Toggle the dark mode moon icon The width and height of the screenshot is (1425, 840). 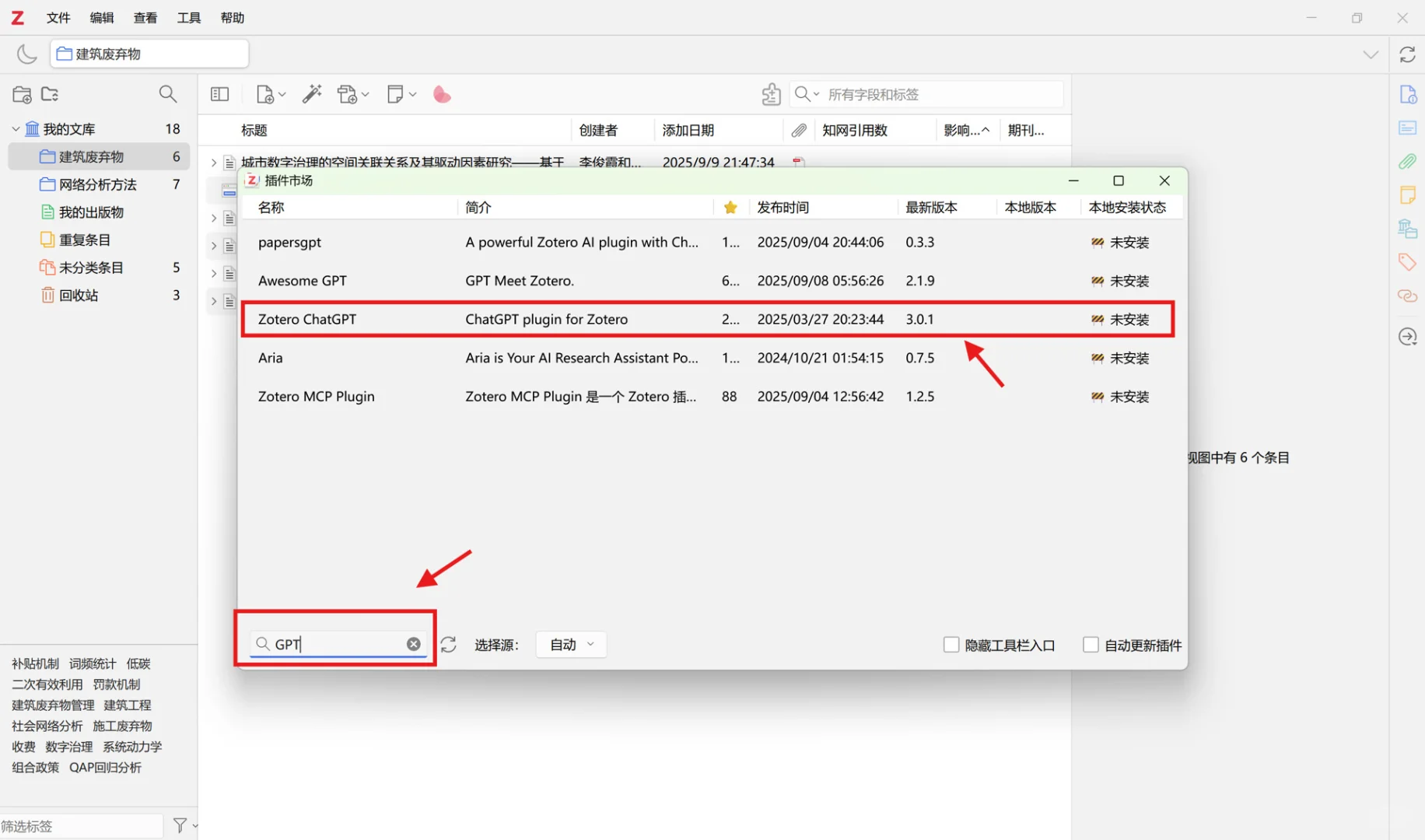click(26, 54)
